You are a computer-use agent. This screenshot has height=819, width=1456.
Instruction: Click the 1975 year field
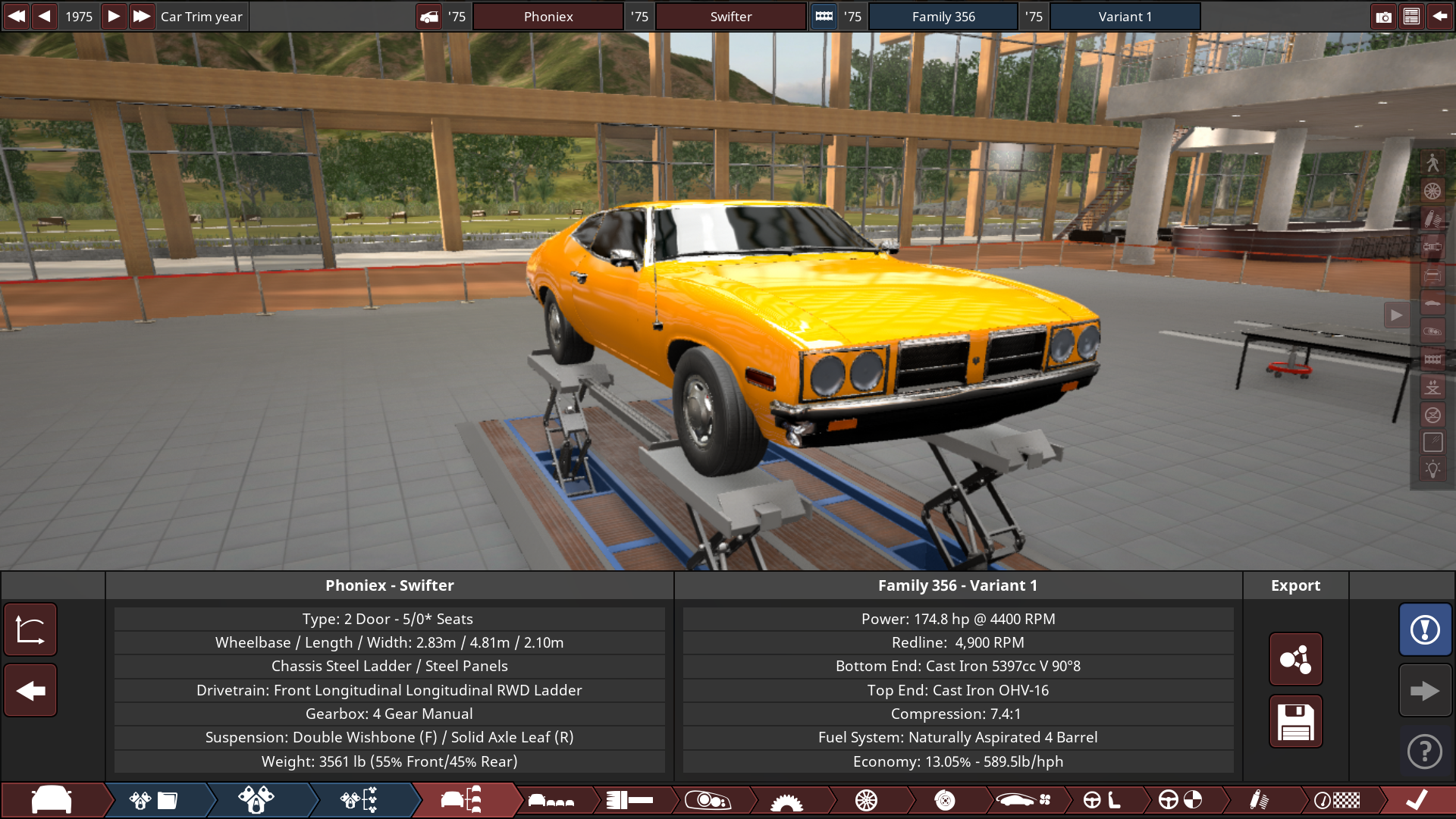tap(79, 16)
